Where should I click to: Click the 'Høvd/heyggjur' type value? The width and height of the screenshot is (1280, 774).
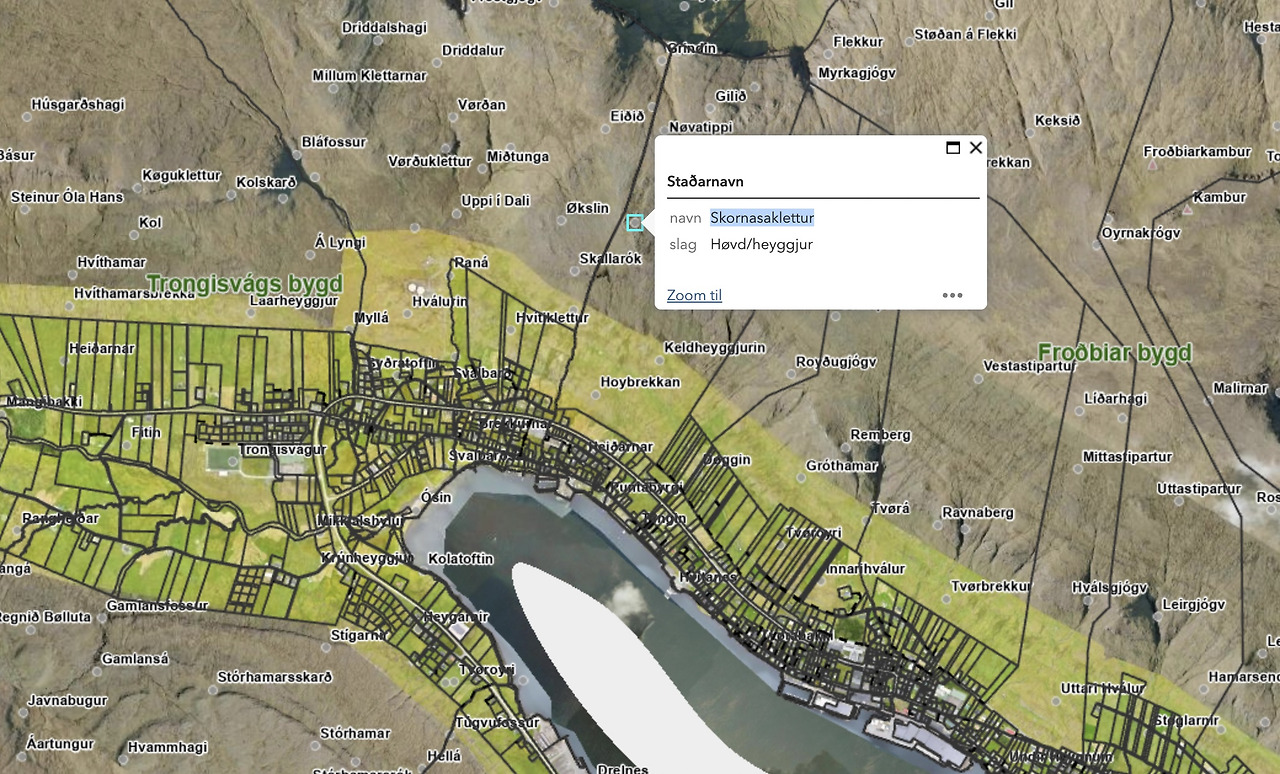click(x=761, y=244)
